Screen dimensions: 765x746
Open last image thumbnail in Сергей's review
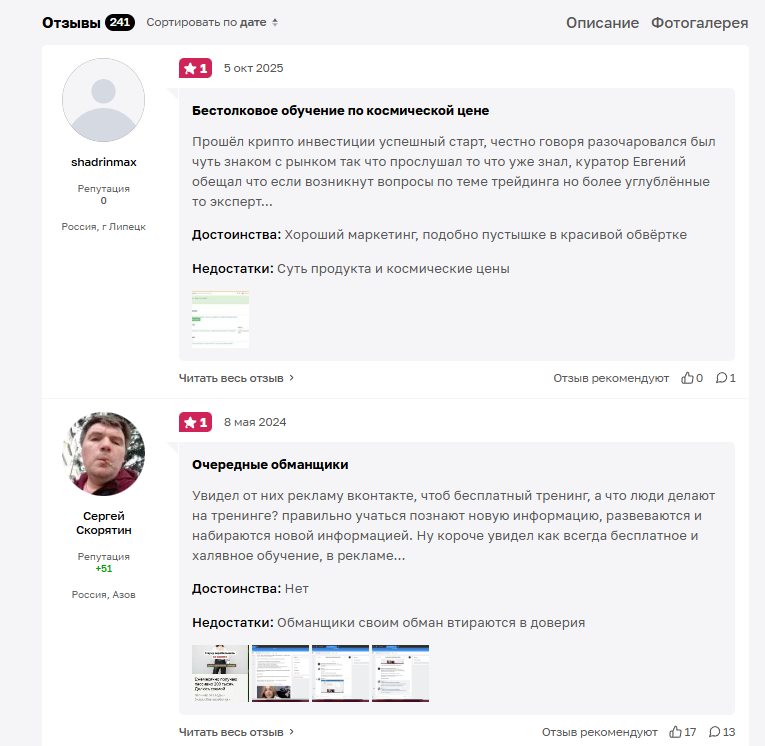pos(400,673)
